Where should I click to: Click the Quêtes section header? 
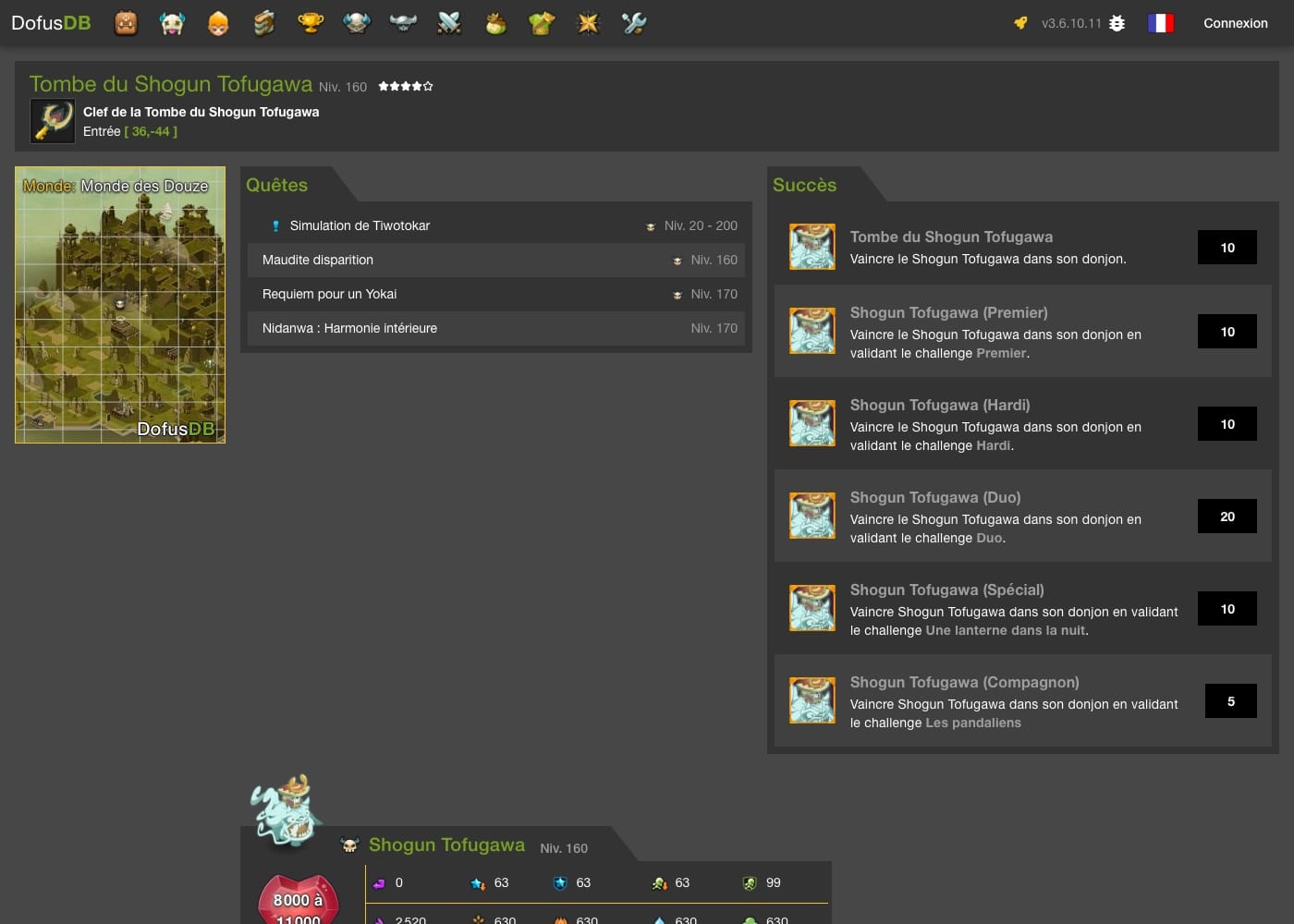click(x=277, y=185)
